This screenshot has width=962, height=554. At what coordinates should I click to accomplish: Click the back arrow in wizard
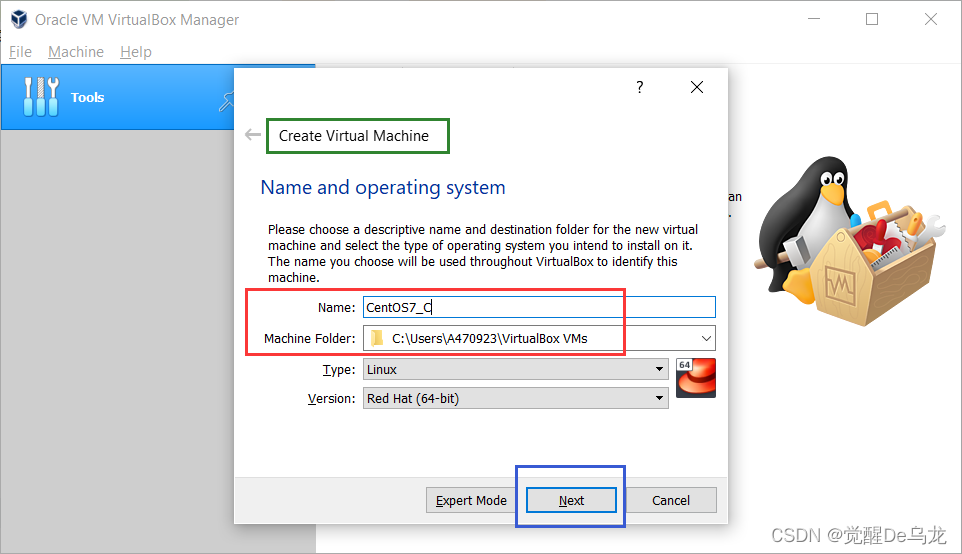click(x=253, y=135)
